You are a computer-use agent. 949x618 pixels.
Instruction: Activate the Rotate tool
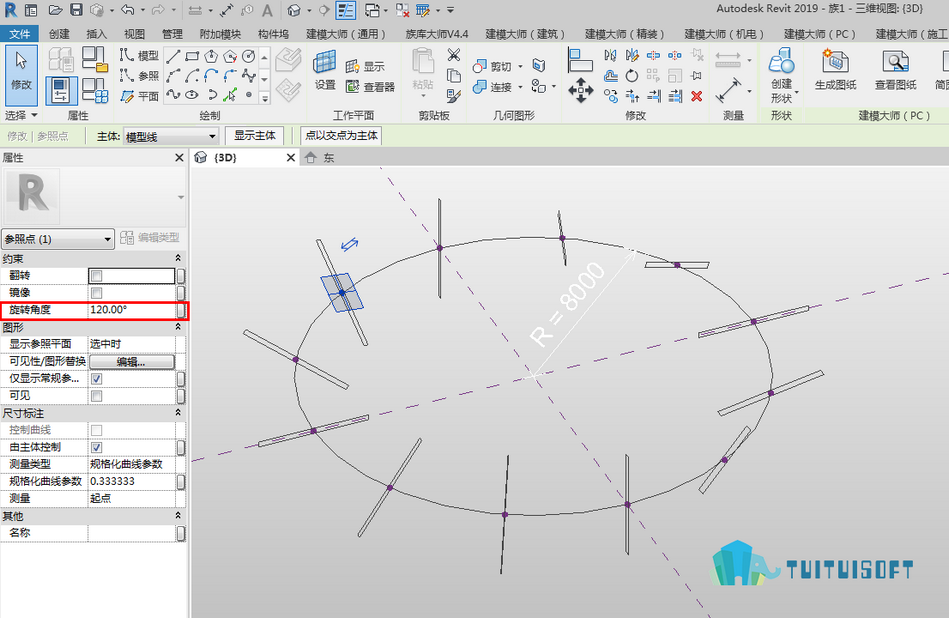[631, 76]
